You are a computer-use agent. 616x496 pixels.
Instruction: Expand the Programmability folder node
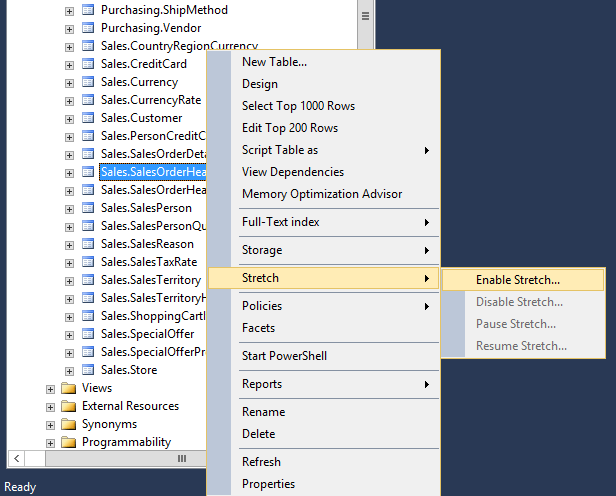50,442
